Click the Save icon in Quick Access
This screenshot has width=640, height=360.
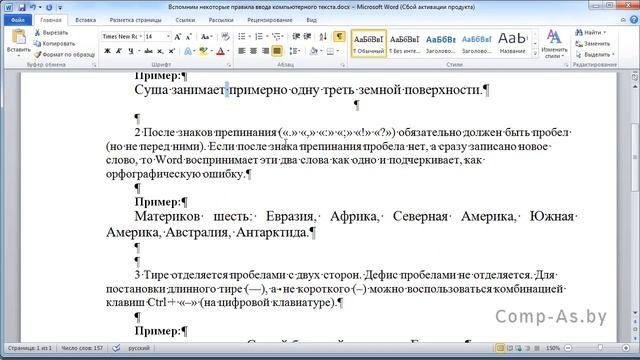[22, 7]
